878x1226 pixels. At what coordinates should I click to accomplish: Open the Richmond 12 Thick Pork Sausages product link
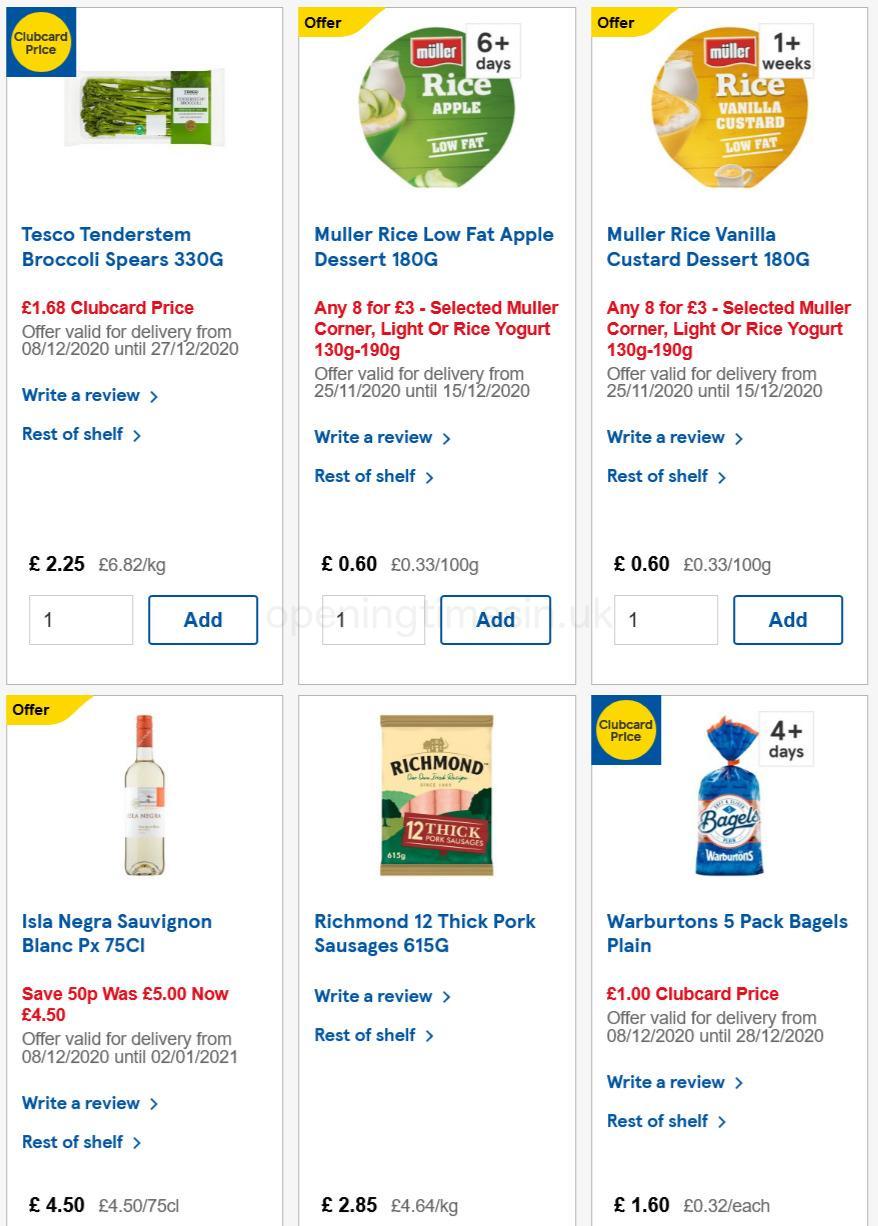pos(424,933)
